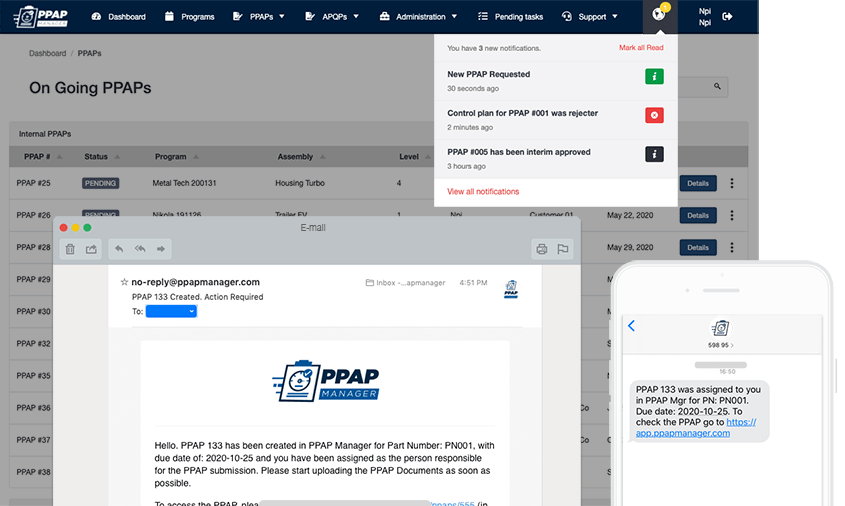Click Forward arrow in E-mail window

tap(161, 249)
